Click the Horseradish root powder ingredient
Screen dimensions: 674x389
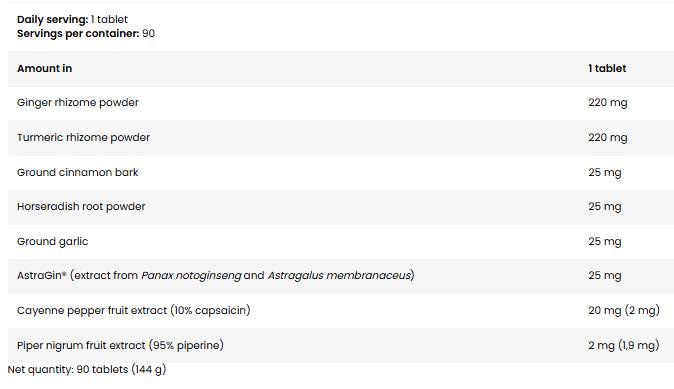point(81,207)
